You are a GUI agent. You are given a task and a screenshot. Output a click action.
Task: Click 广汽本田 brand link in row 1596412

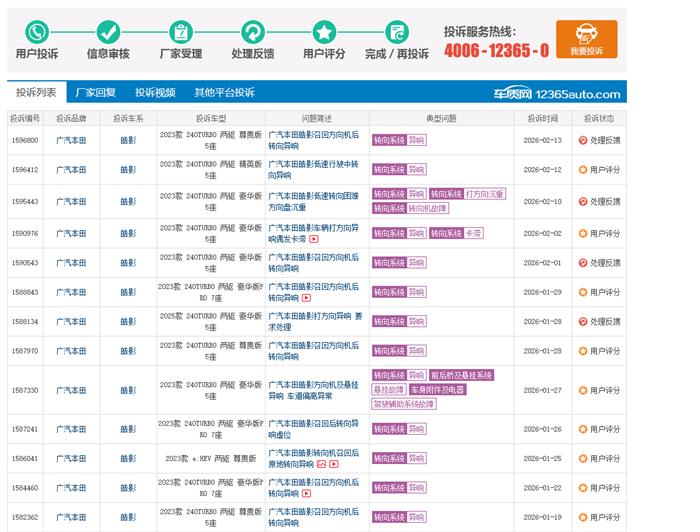click(x=71, y=169)
